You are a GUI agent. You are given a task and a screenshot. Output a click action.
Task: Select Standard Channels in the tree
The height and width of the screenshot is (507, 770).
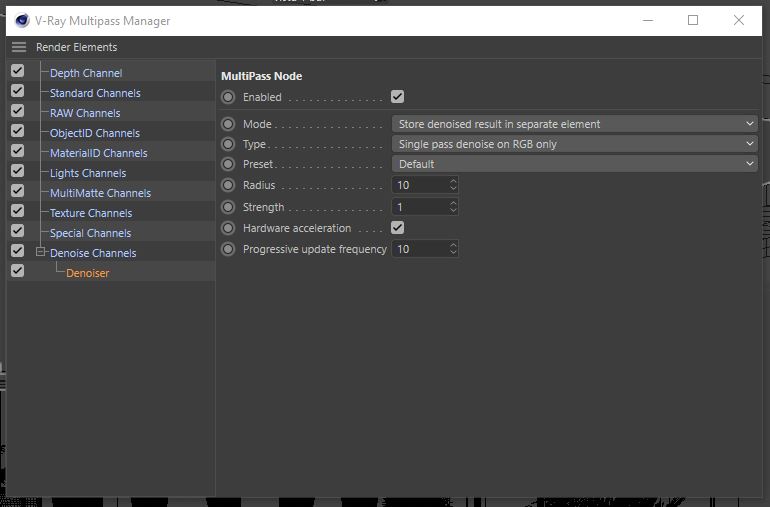click(x=95, y=93)
